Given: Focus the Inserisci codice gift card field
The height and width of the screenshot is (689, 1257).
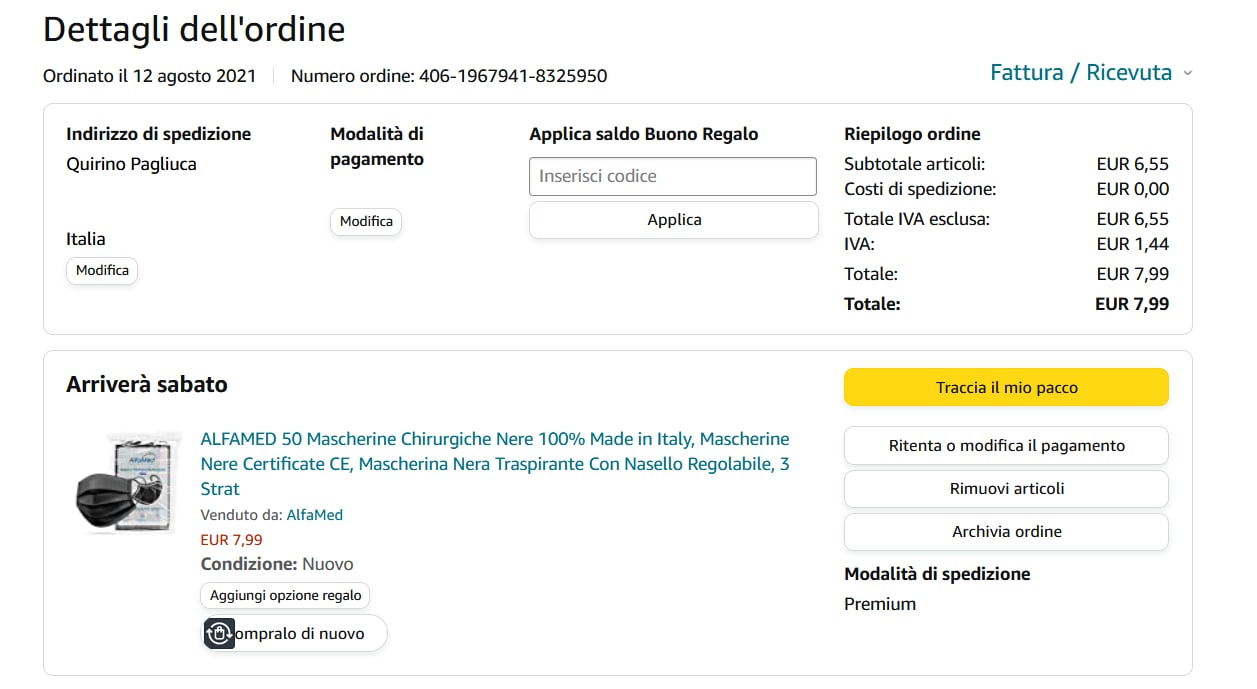Looking at the screenshot, I should tap(672, 176).
